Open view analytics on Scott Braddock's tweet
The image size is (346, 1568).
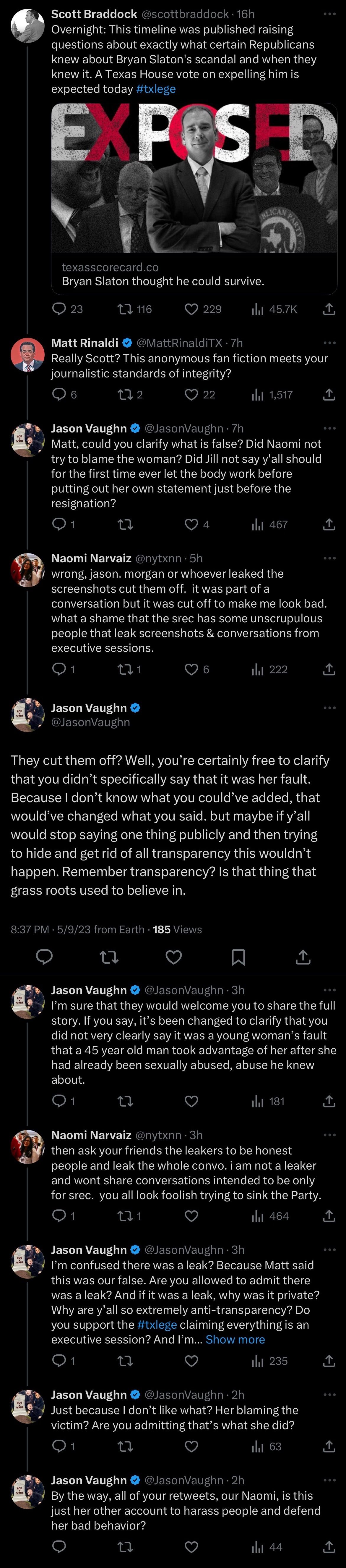point(259,309)
